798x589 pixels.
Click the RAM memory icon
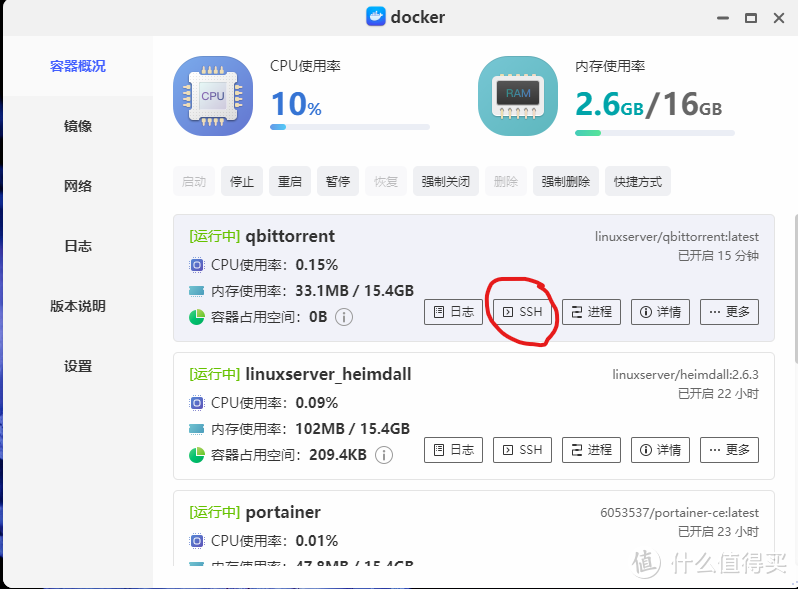518,96
